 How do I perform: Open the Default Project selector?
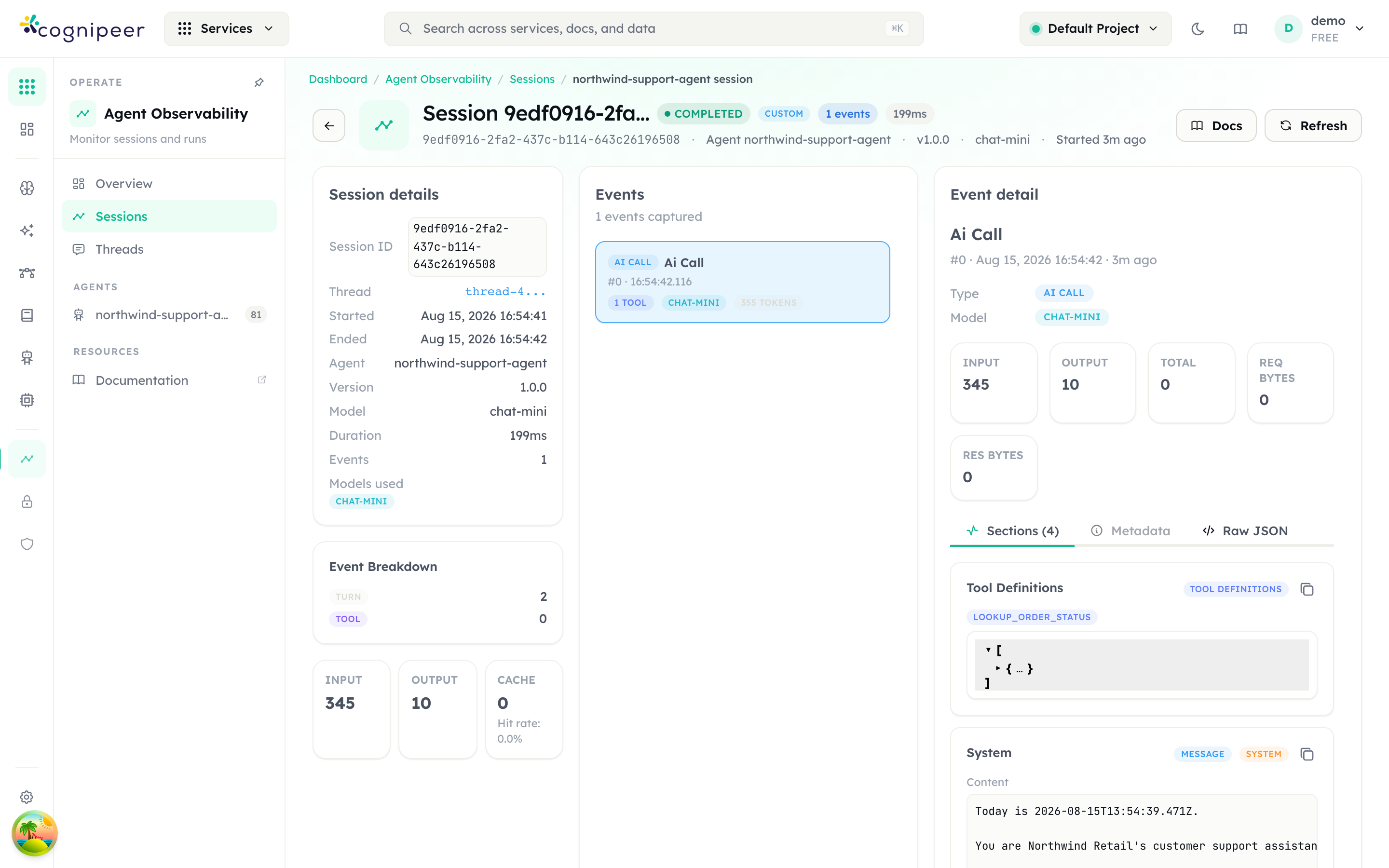pyautogui.click(x=1095, y=29)
